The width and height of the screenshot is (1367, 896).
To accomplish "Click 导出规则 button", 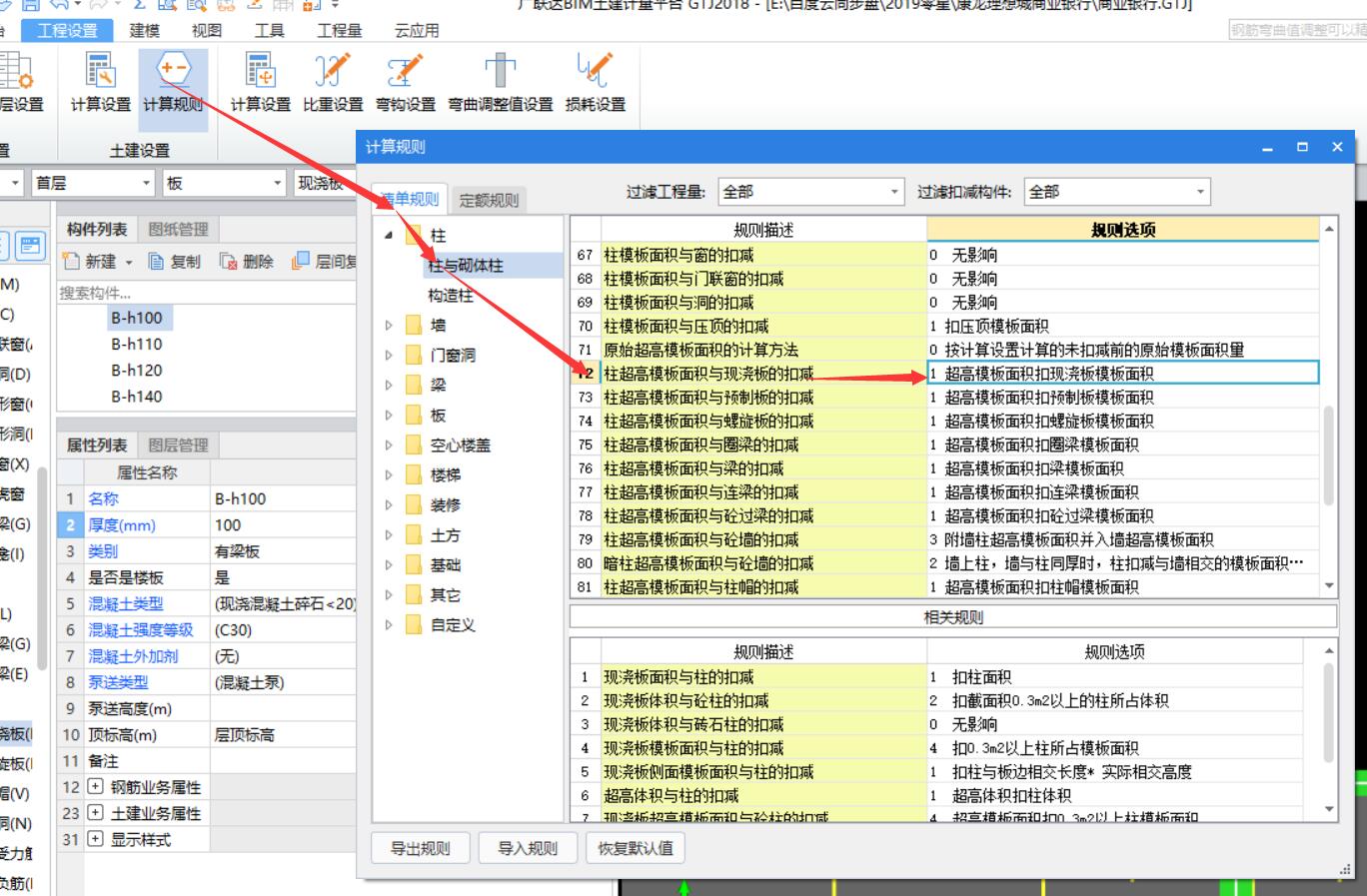I will point(420,848).
